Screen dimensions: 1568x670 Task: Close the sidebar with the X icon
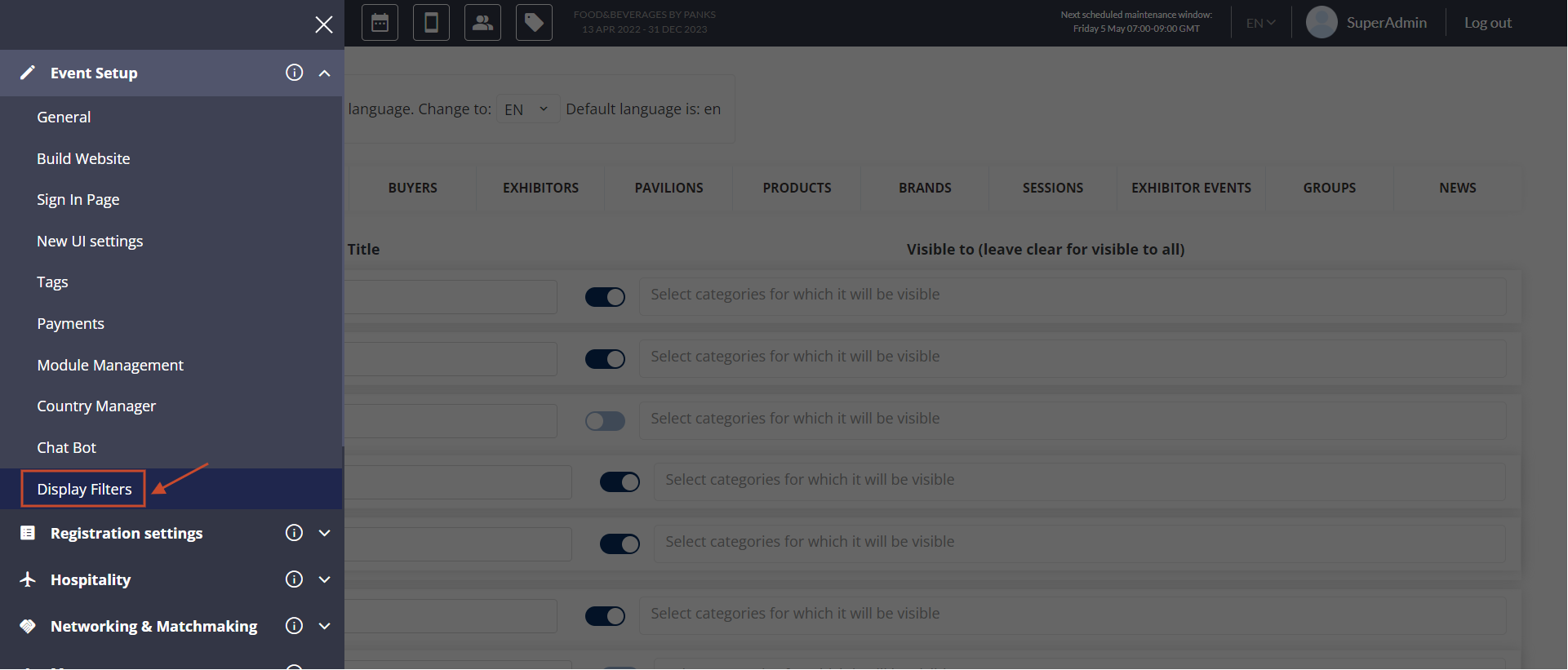click(324, 24)
